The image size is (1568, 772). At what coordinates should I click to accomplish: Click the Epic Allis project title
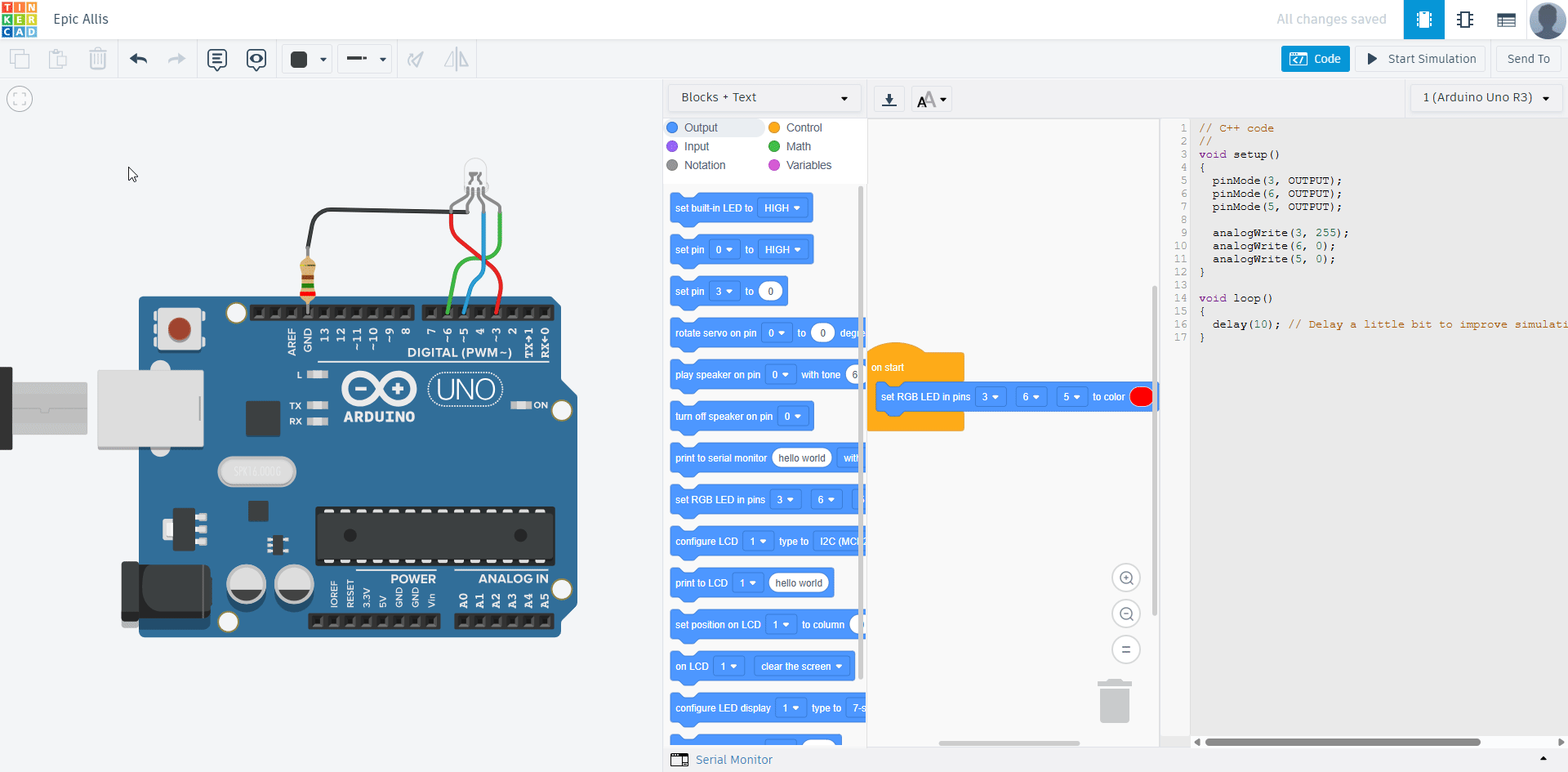(81, 19)
